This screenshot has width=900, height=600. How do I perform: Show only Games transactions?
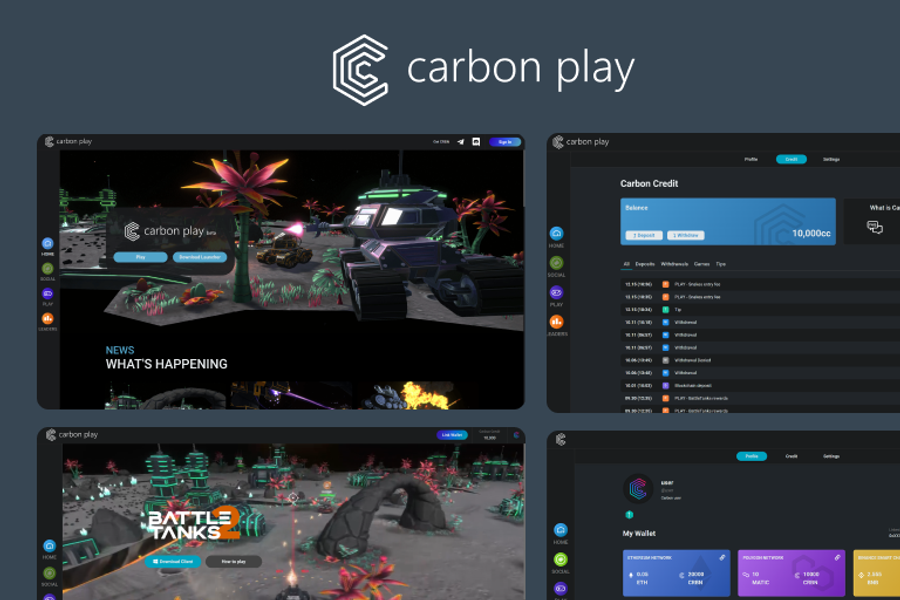point(702,264)
